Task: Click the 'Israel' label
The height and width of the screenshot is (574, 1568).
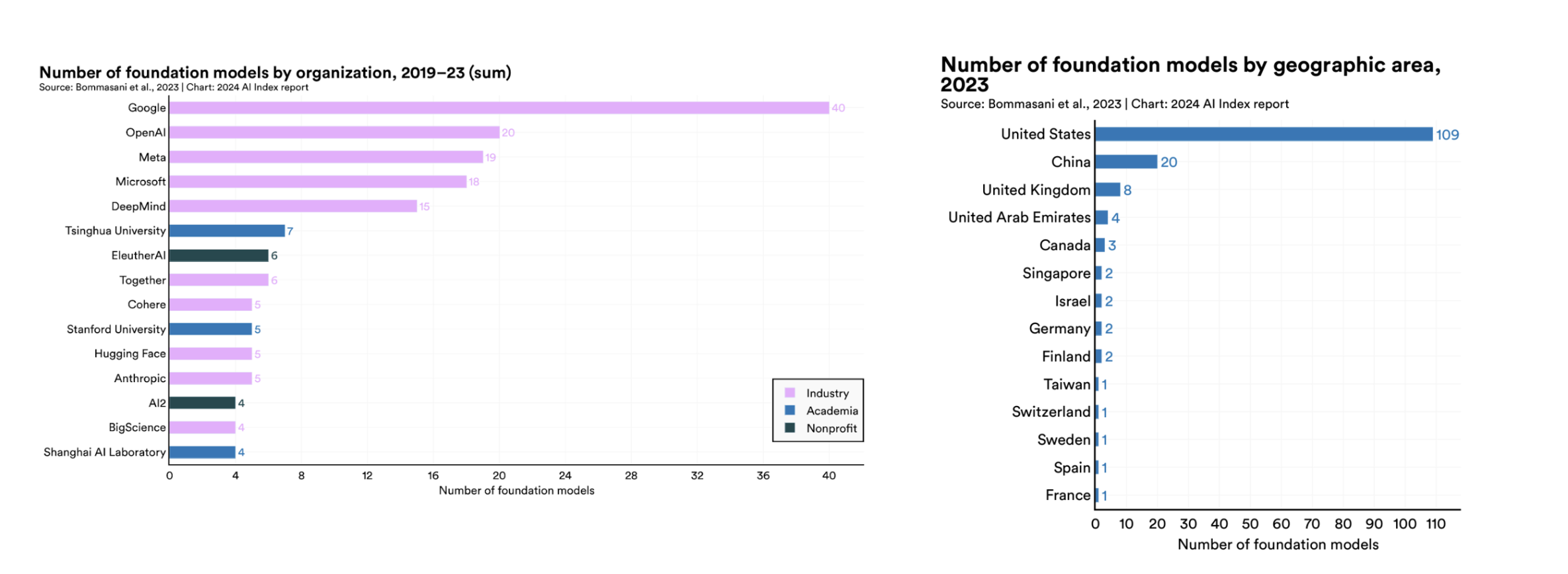Action: tap(1072, 302)
